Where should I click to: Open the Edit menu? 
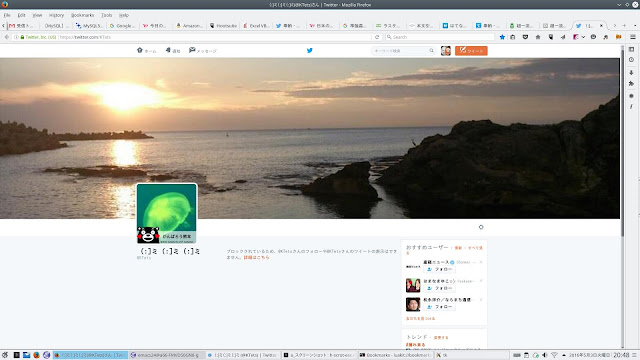tap(21, 15)
